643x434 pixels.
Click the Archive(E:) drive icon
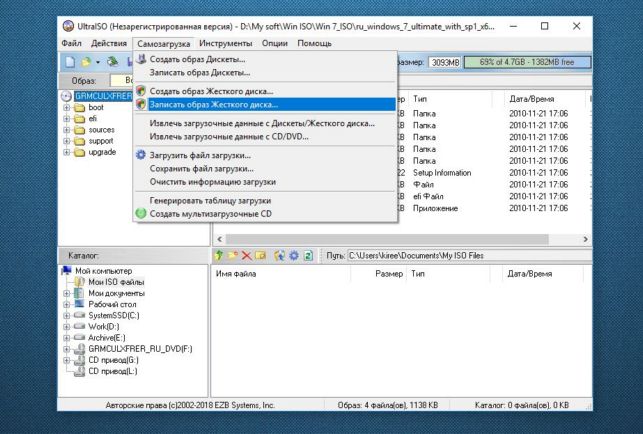click(x=80, y=337)
